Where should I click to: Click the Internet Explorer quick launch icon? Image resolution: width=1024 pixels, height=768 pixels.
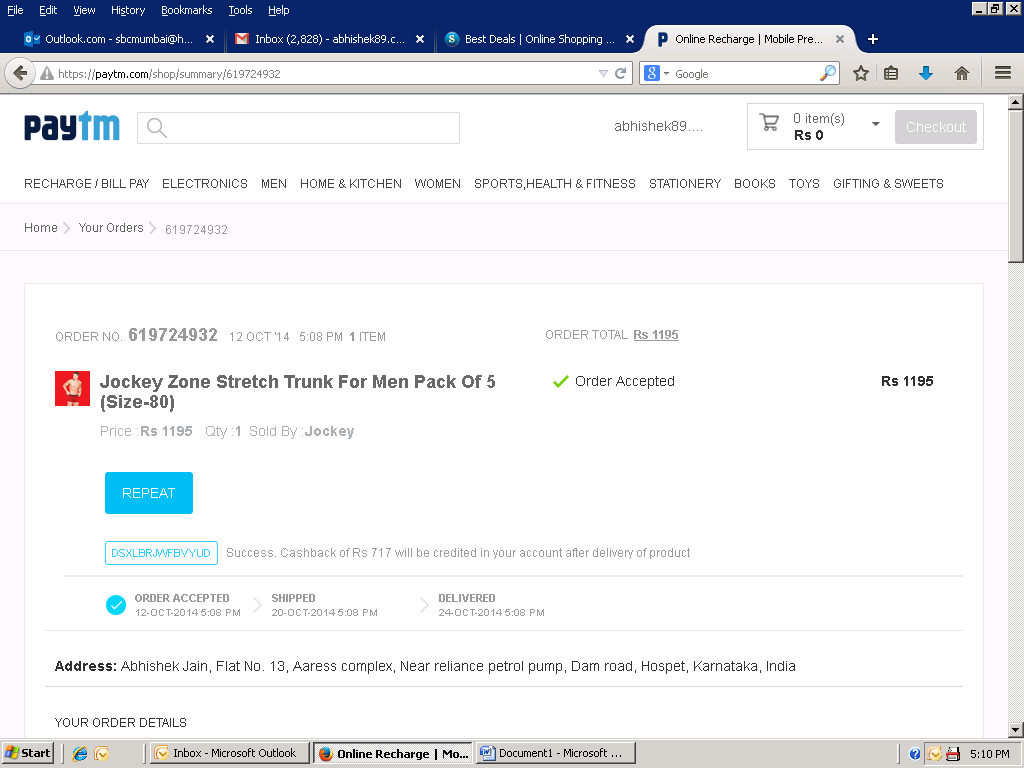click(x=80, y=754)
